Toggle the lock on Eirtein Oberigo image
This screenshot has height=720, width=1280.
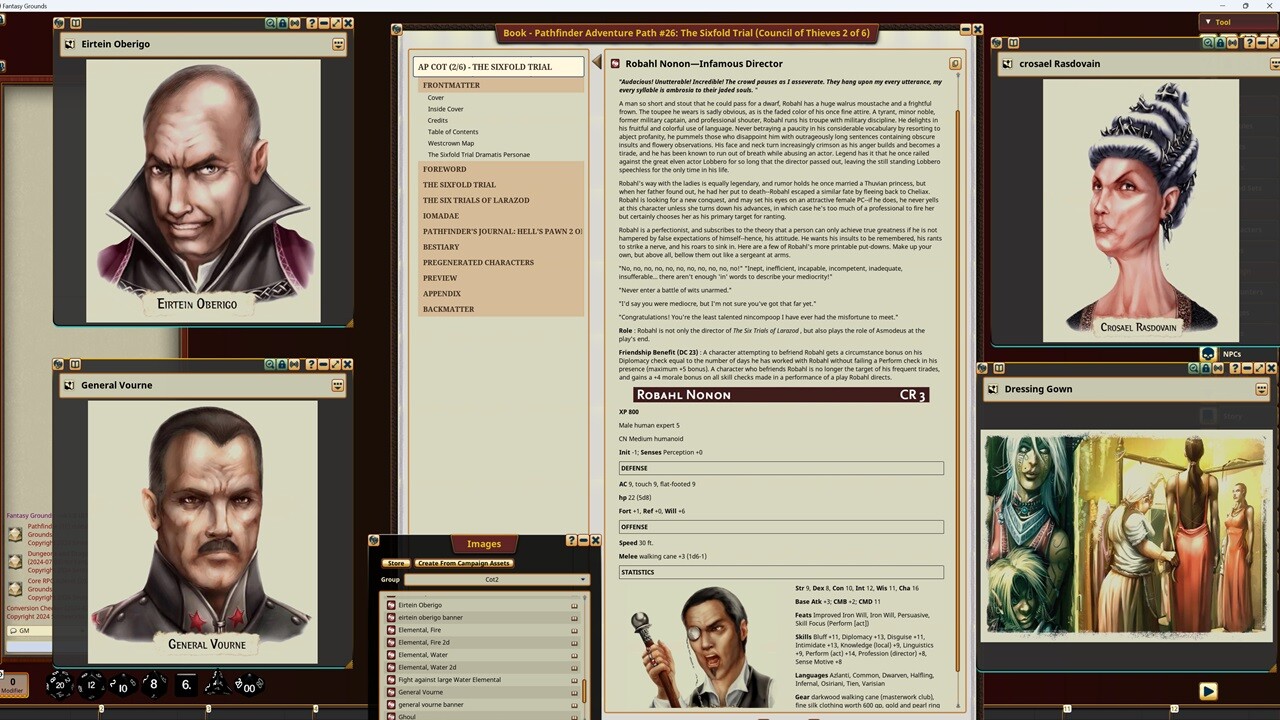coord(282,23)
